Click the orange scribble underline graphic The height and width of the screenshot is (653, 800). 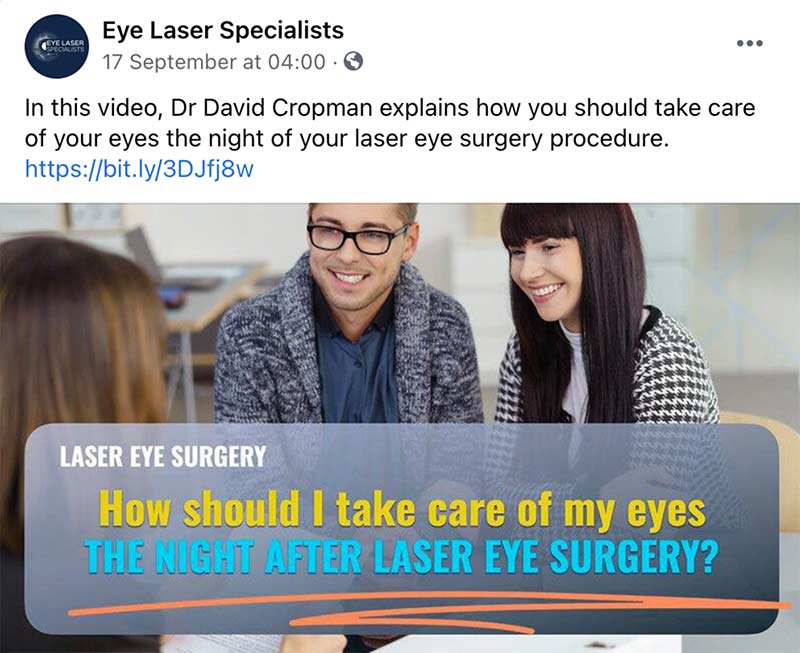(x=430, y=611)
